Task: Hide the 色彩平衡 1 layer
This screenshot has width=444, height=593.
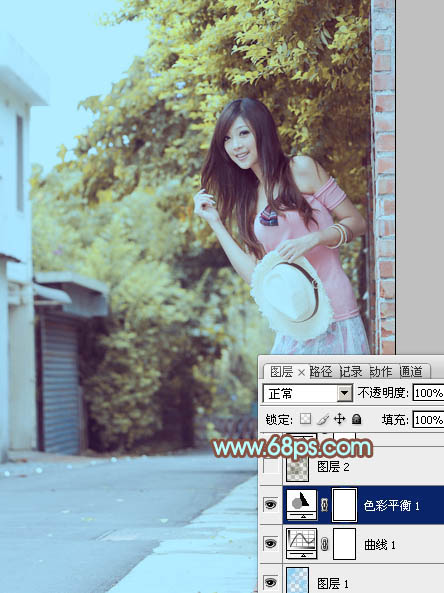Action: (x=270, y=505)
